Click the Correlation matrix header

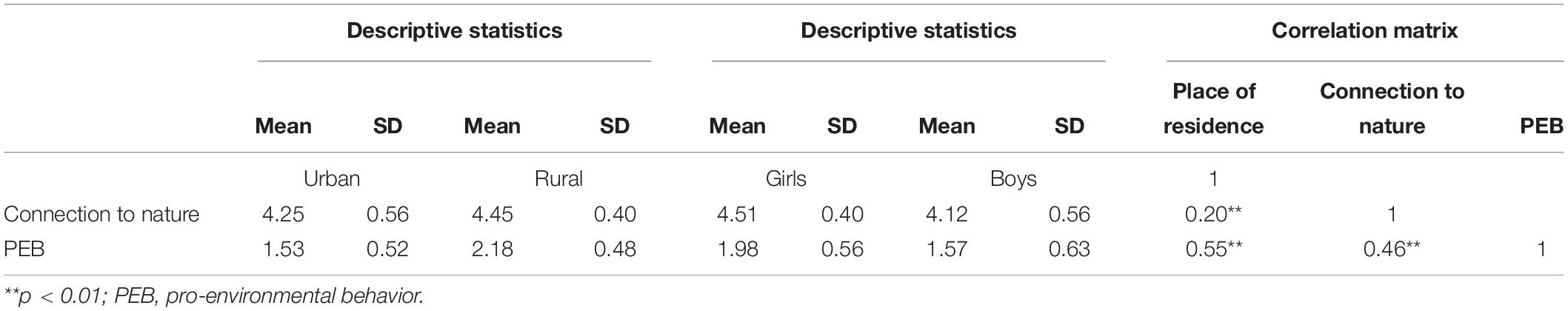pyautogui.click(x=1364, y=30)
